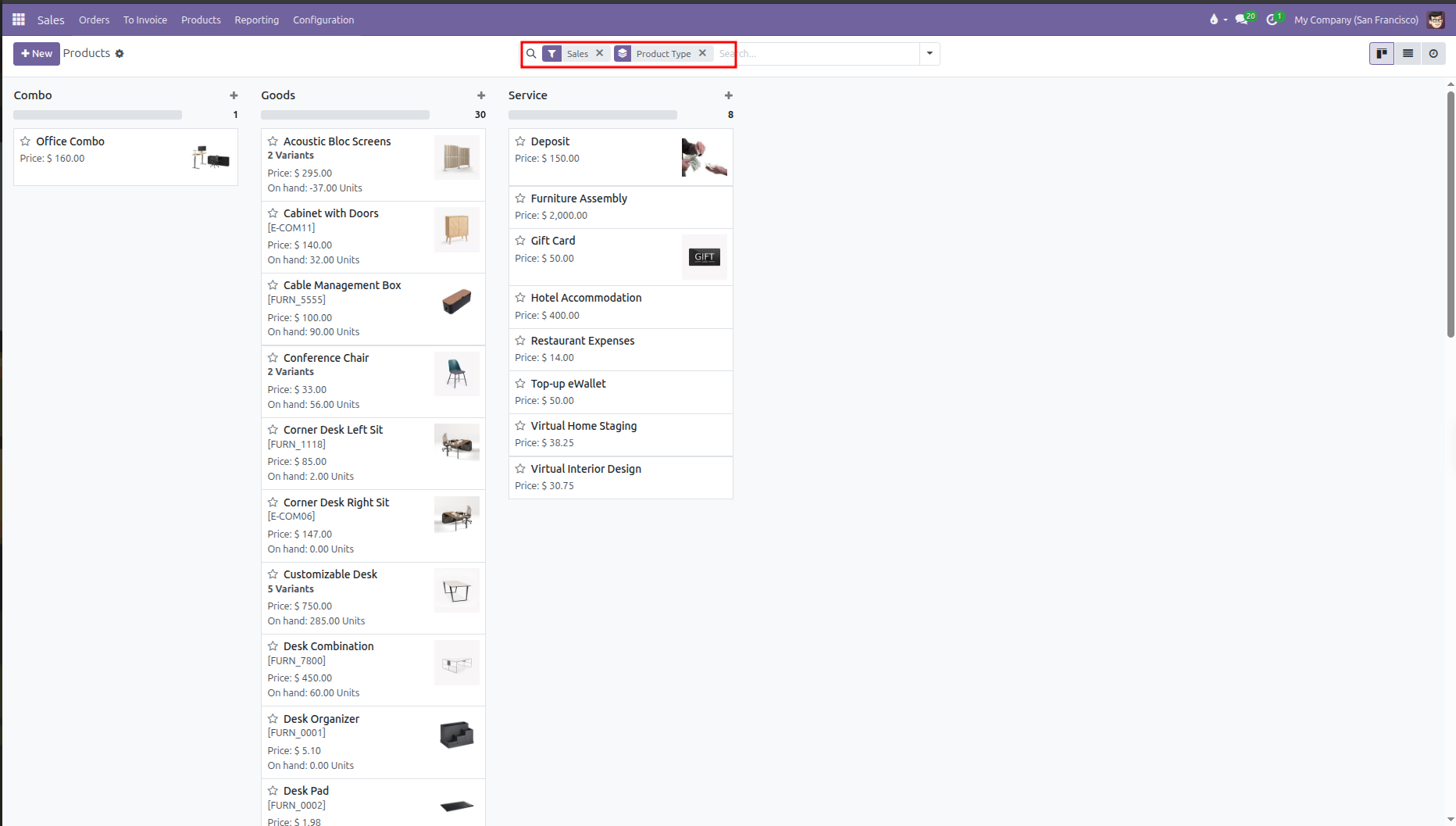Open the Furniture Assembly product card
1456x826 pixels.
[621, 207]
